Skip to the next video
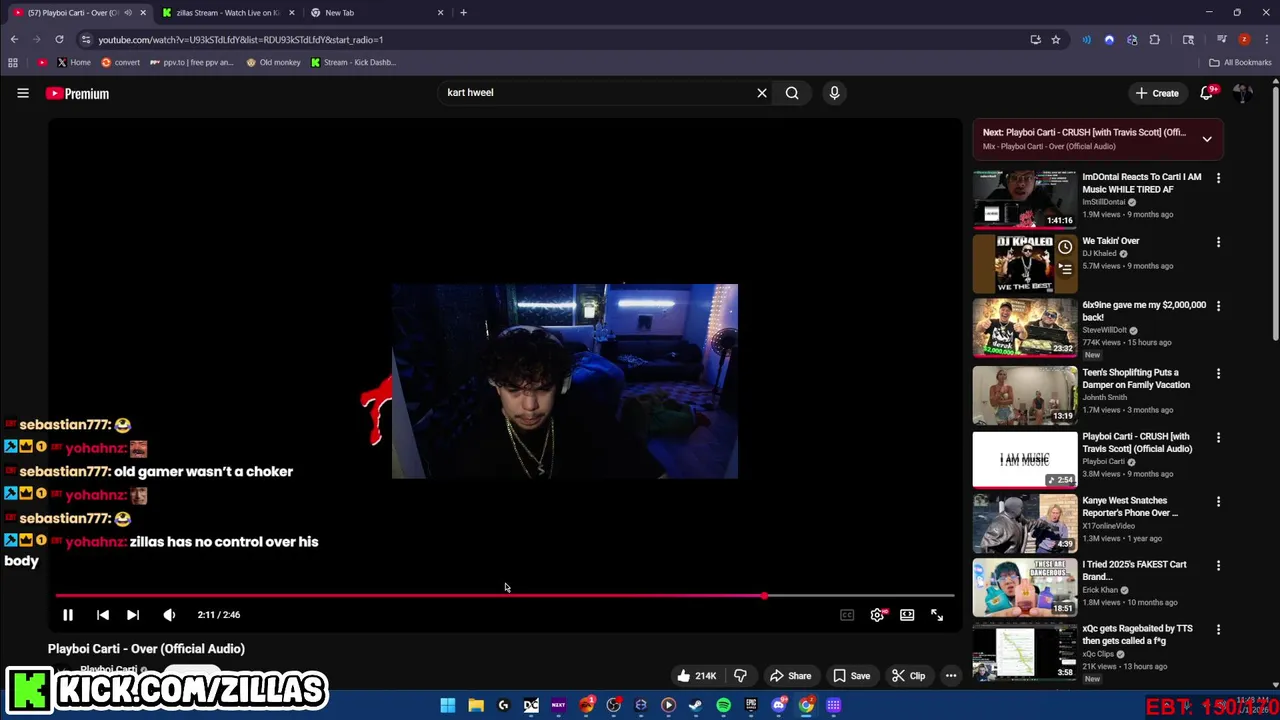 coord(133,615)
